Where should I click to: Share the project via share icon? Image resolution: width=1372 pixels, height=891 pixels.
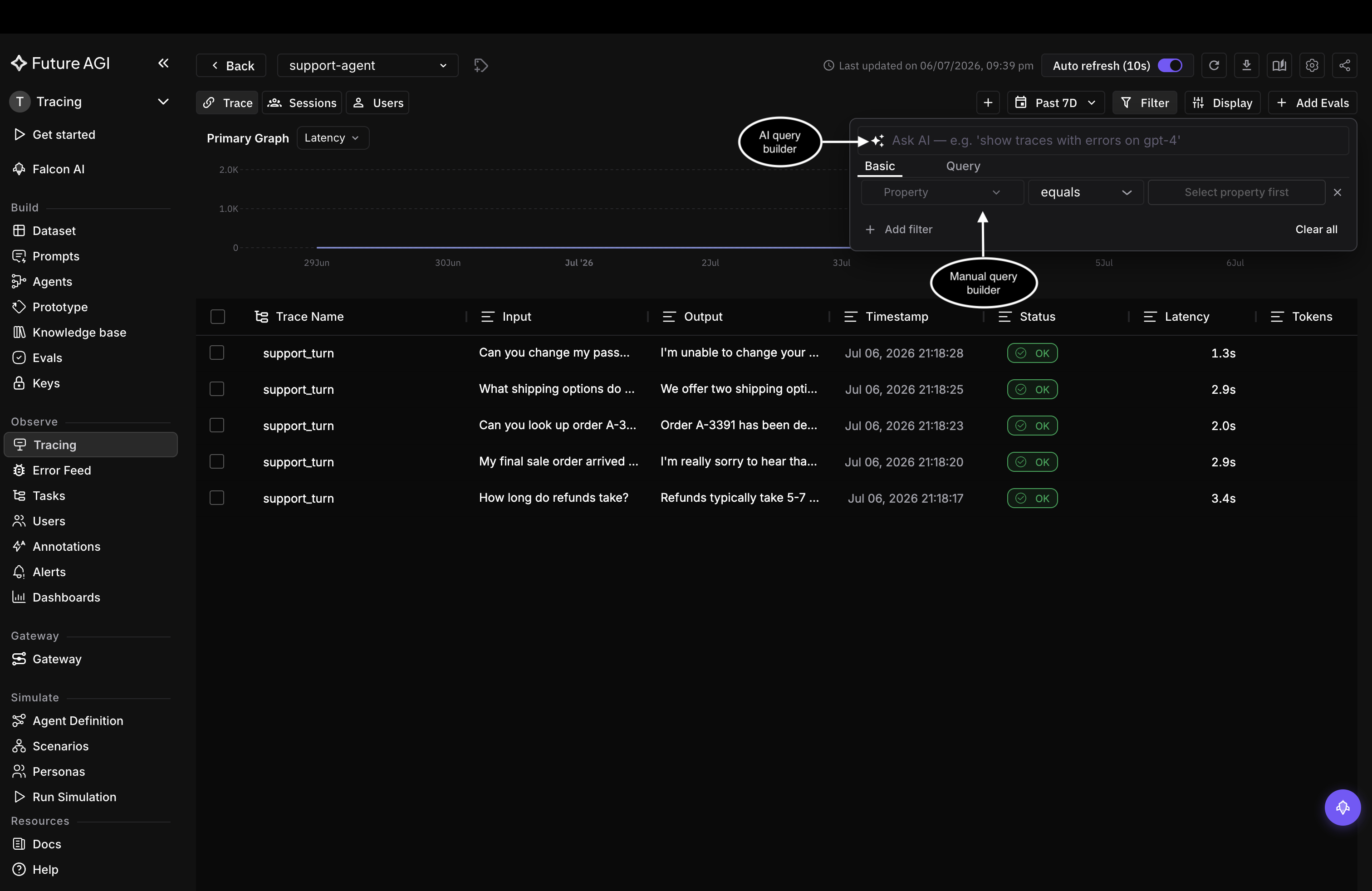[1344, 66]
